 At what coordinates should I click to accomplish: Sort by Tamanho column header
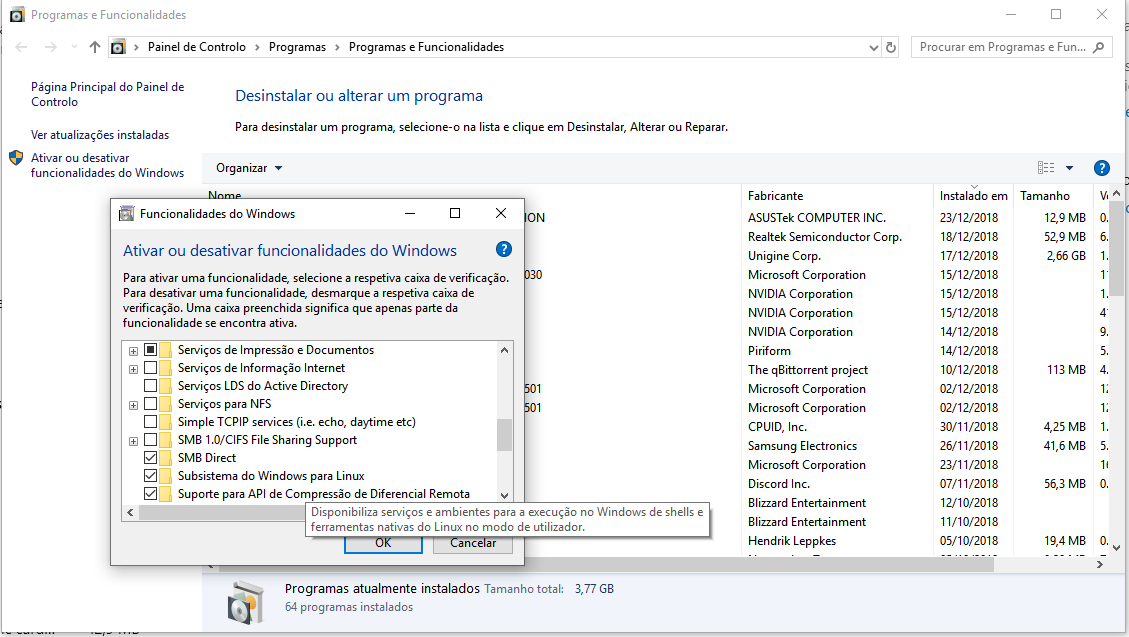coord(1053,196)
